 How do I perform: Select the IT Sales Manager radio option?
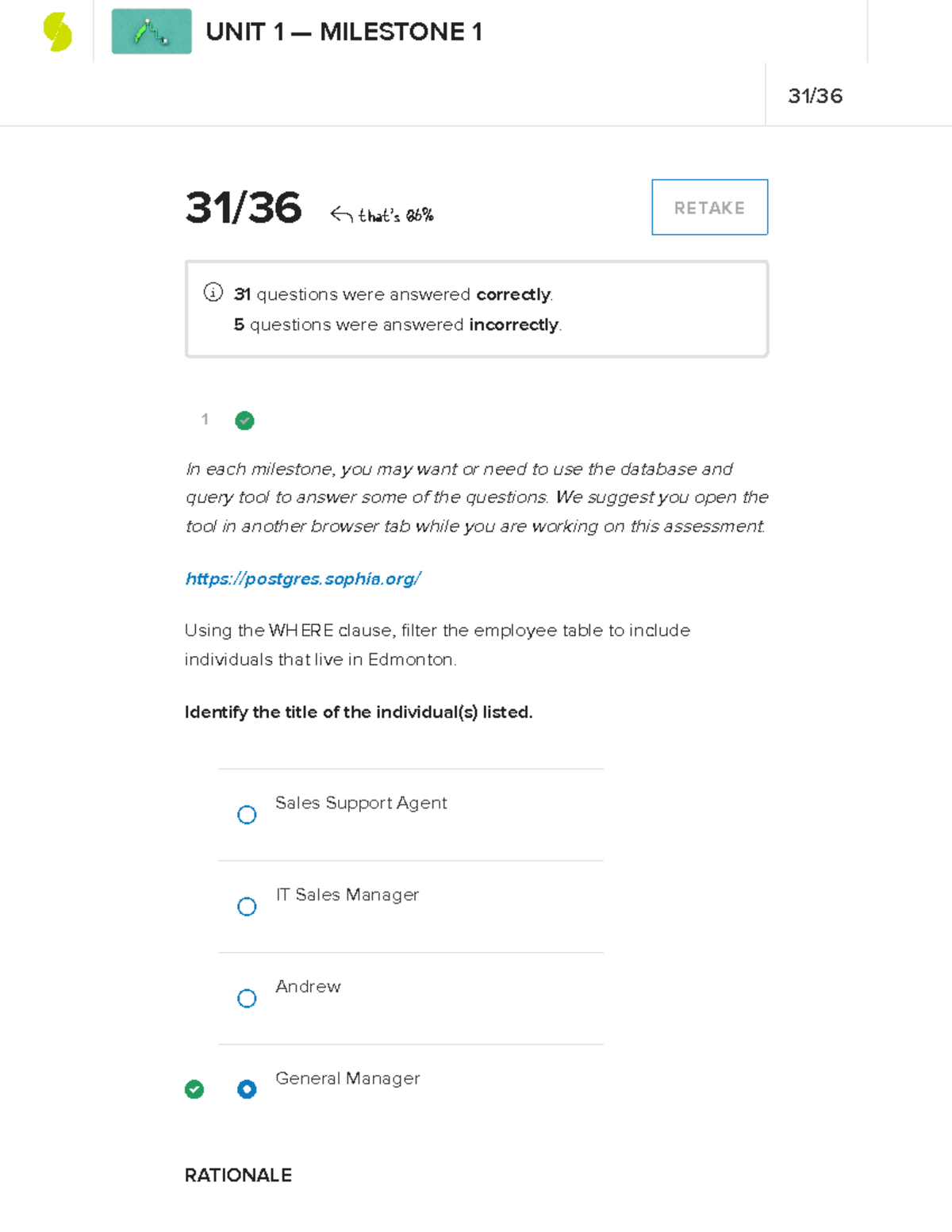pos(247,907)
